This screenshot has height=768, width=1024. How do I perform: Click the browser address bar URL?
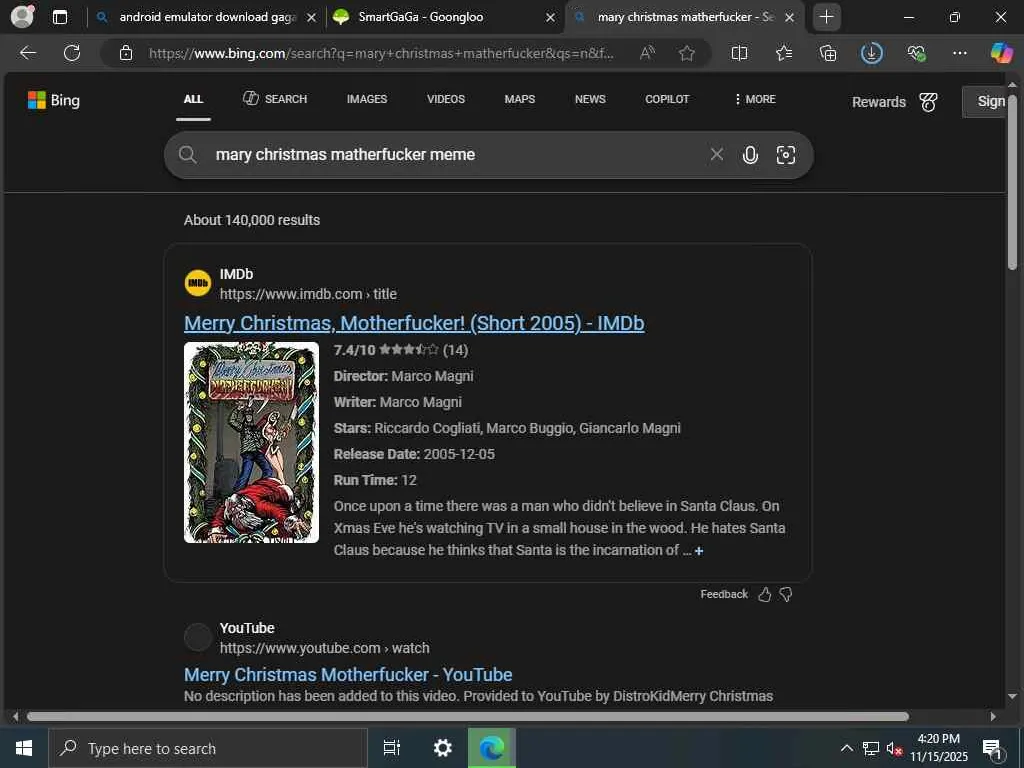381,54
